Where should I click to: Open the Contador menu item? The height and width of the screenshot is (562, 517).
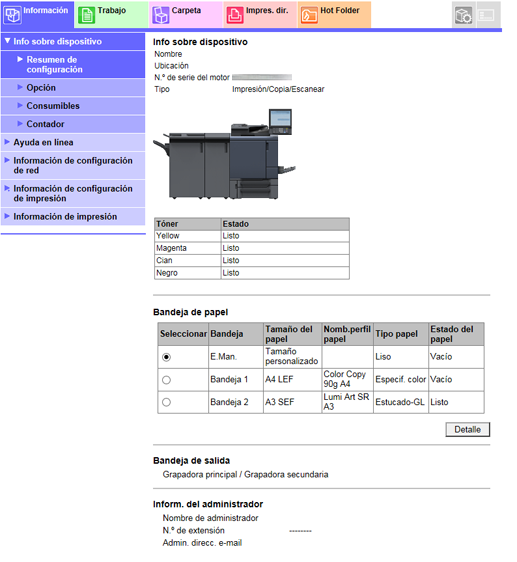(x=73, y=124)
